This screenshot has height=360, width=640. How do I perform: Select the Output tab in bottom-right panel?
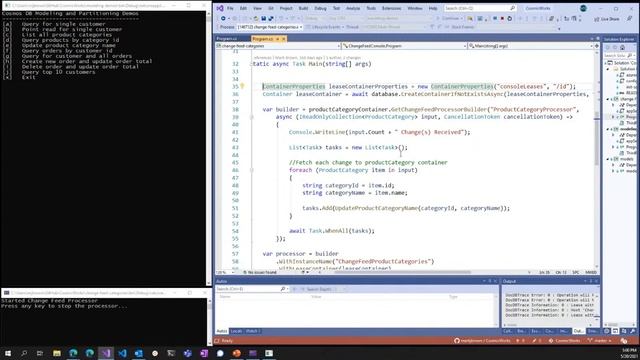click(x=578, y=331)
